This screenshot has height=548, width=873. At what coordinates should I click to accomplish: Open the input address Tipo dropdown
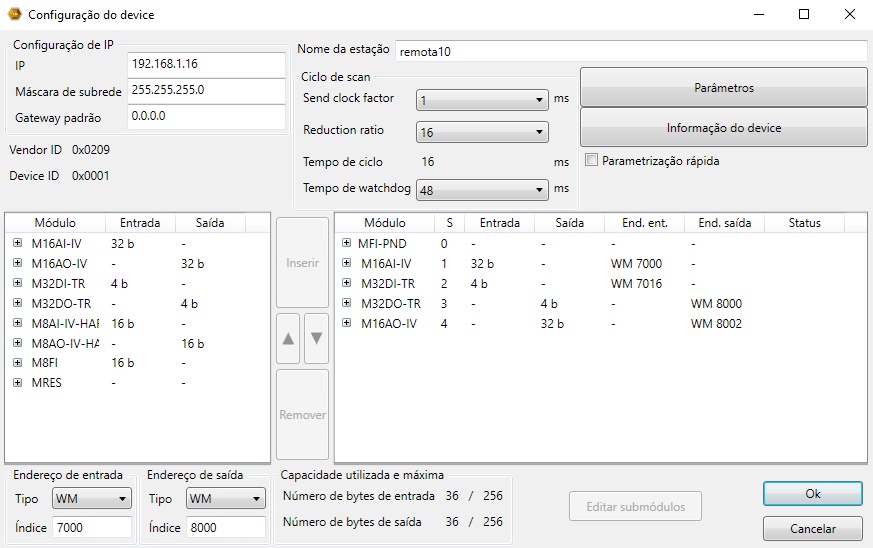[92, 498]
